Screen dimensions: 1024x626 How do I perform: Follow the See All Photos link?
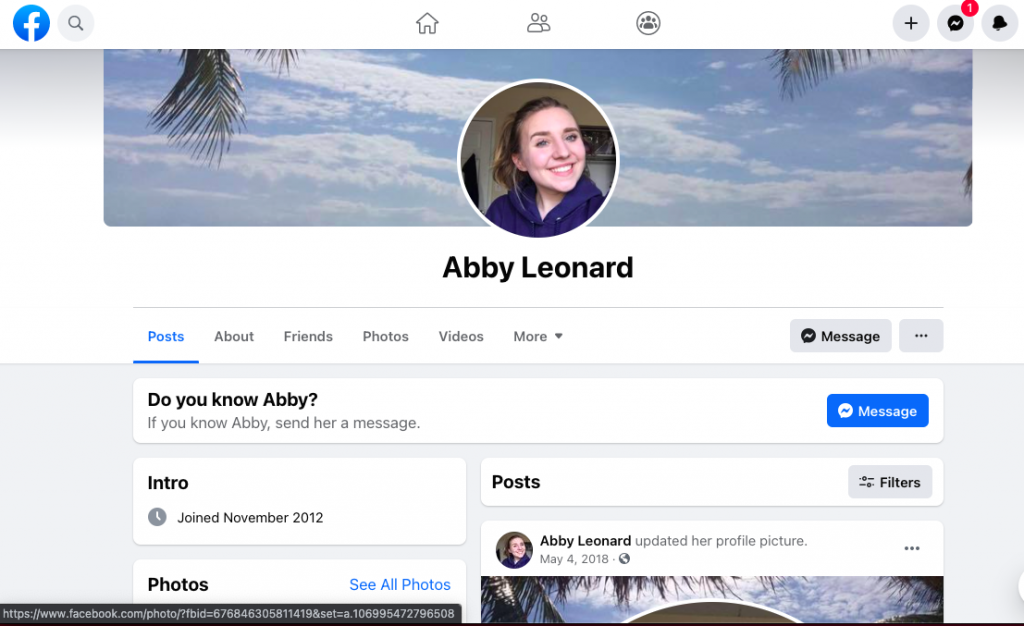(x=400, y=584)
